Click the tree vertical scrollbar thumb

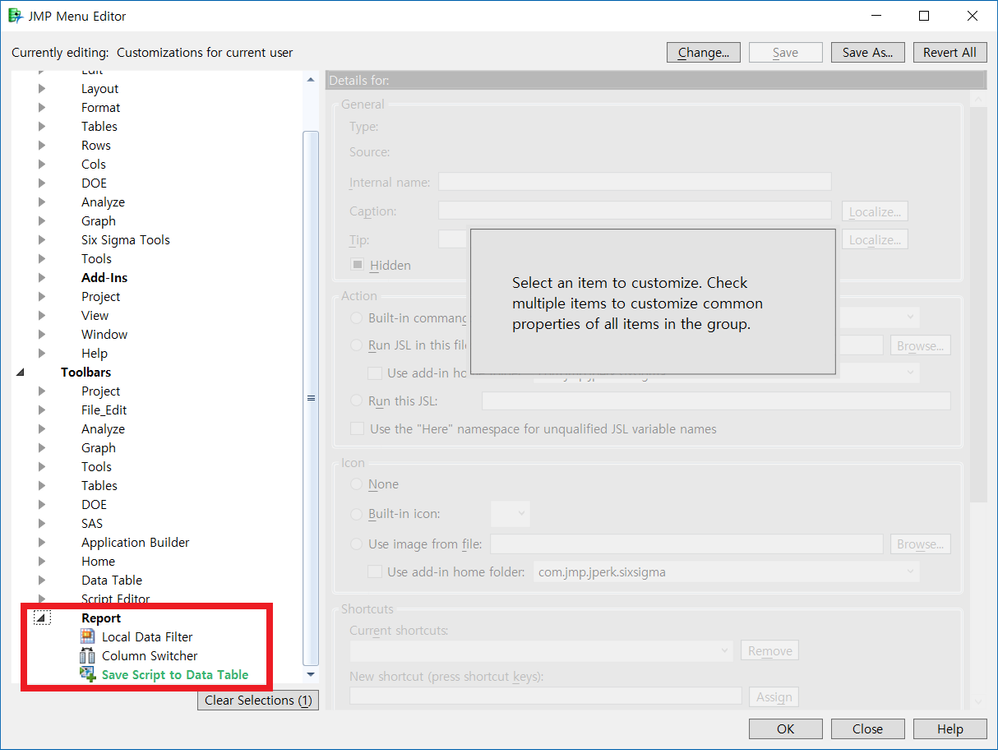coord(311,398)
